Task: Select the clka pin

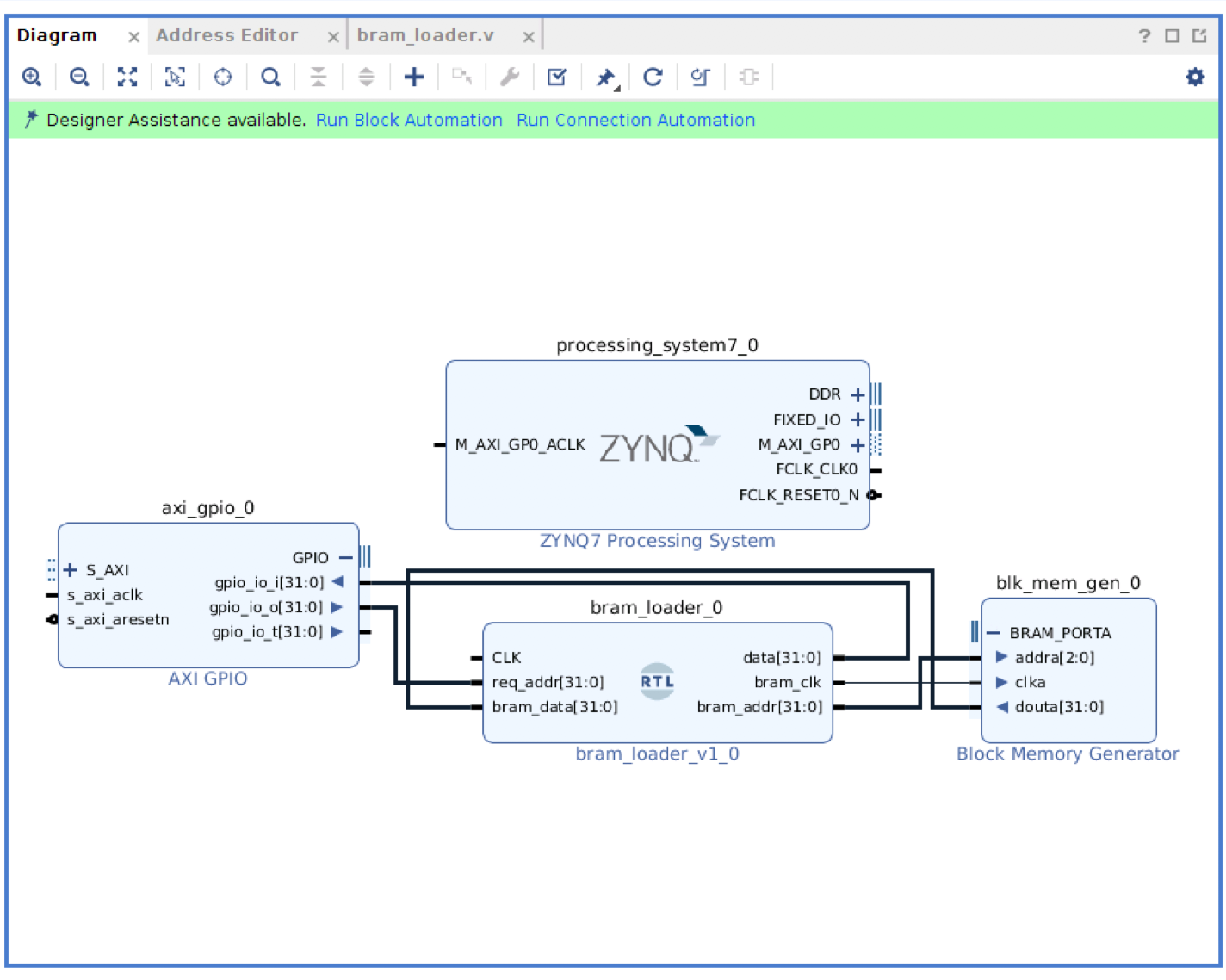Action: (x=1030, y=683)
